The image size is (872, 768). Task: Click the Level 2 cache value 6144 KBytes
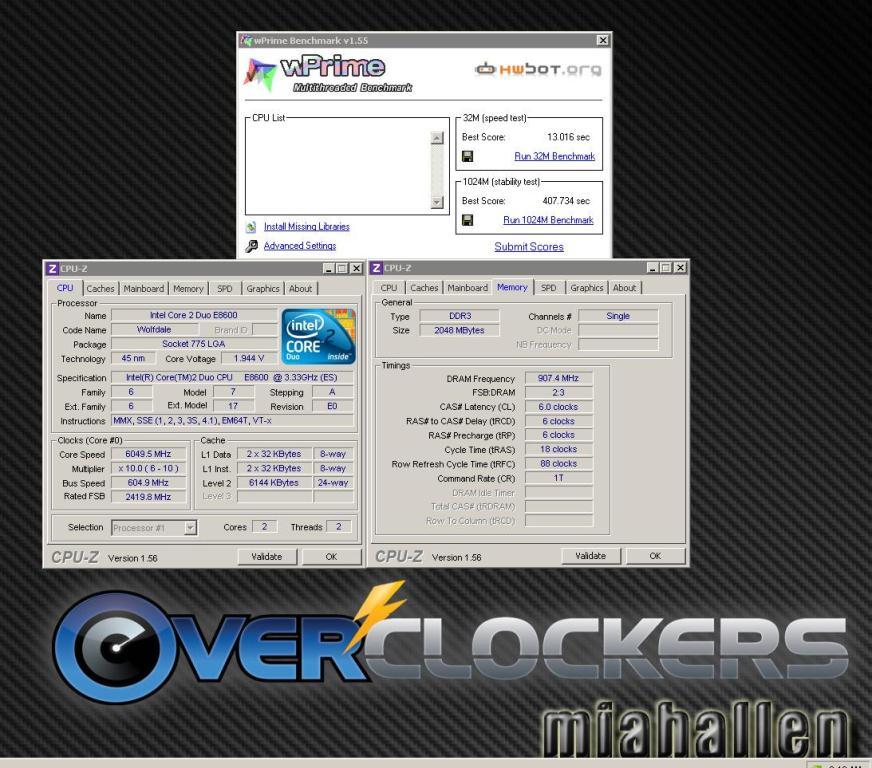point(274,483)
